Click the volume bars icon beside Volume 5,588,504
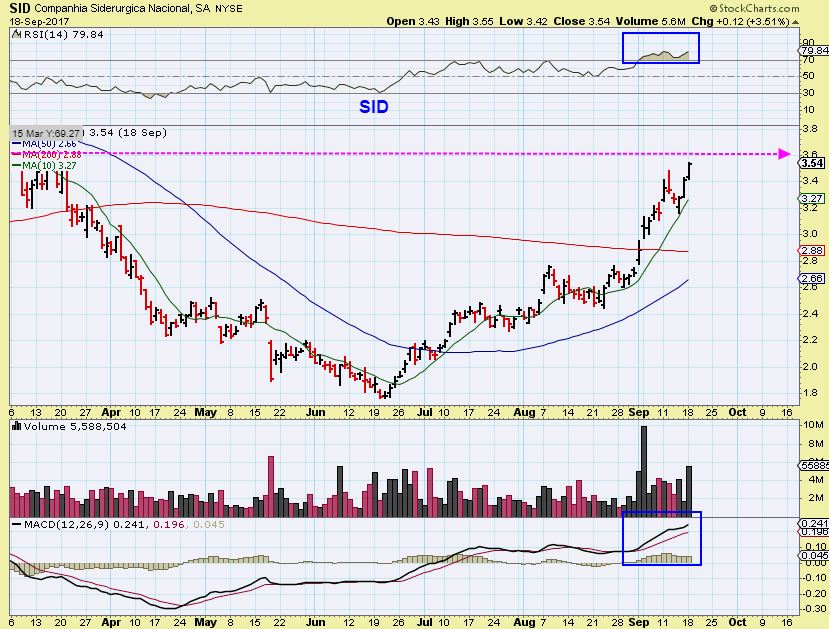Screen dimensions: 829x629 pos(16,426)
